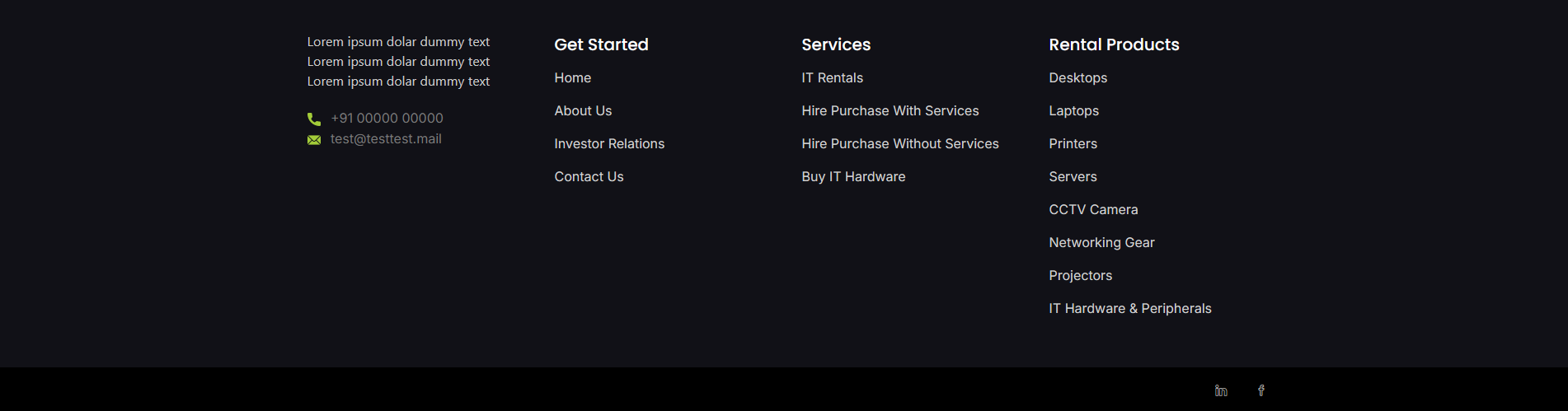Open the LinkedIn social icon
The image size is (1568, 411).
click(x=1221, y=390)
